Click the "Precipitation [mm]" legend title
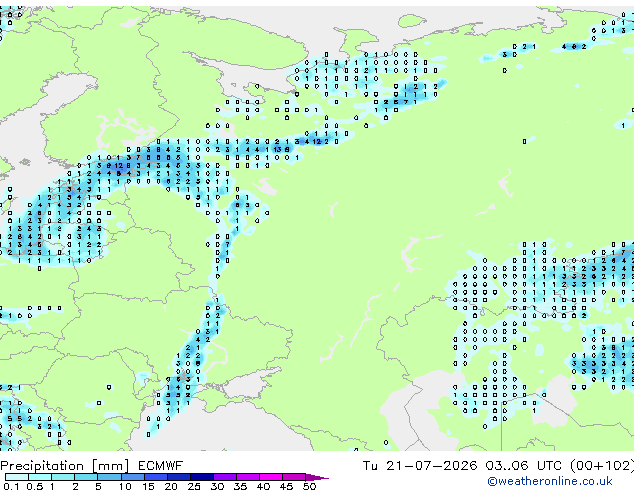The image size is (634, 490). (65, 466)
